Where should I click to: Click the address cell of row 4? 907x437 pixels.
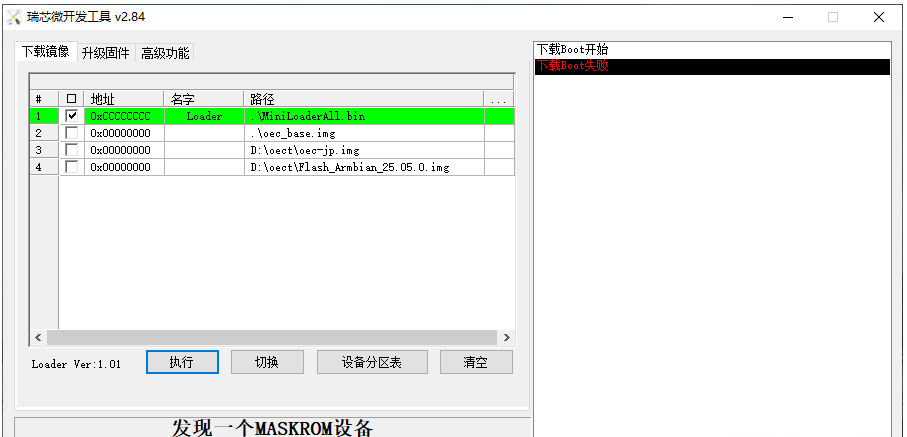click(124, 167)
